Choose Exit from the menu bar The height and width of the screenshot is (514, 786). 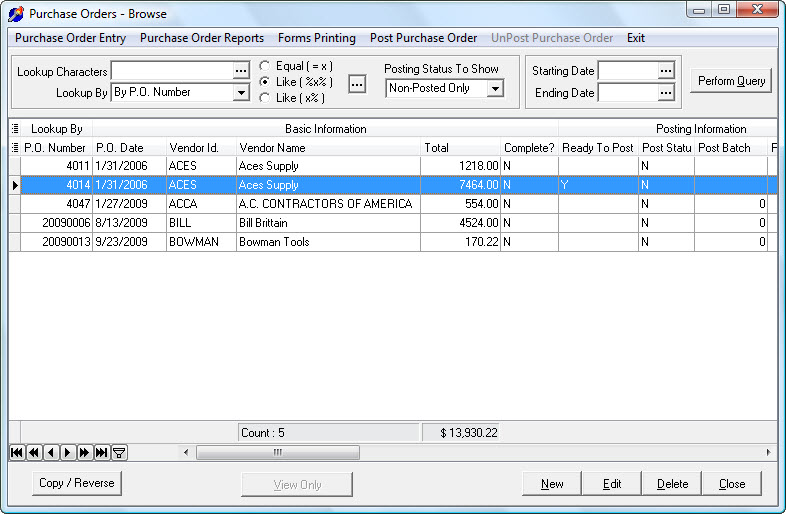tap(636, 38)
